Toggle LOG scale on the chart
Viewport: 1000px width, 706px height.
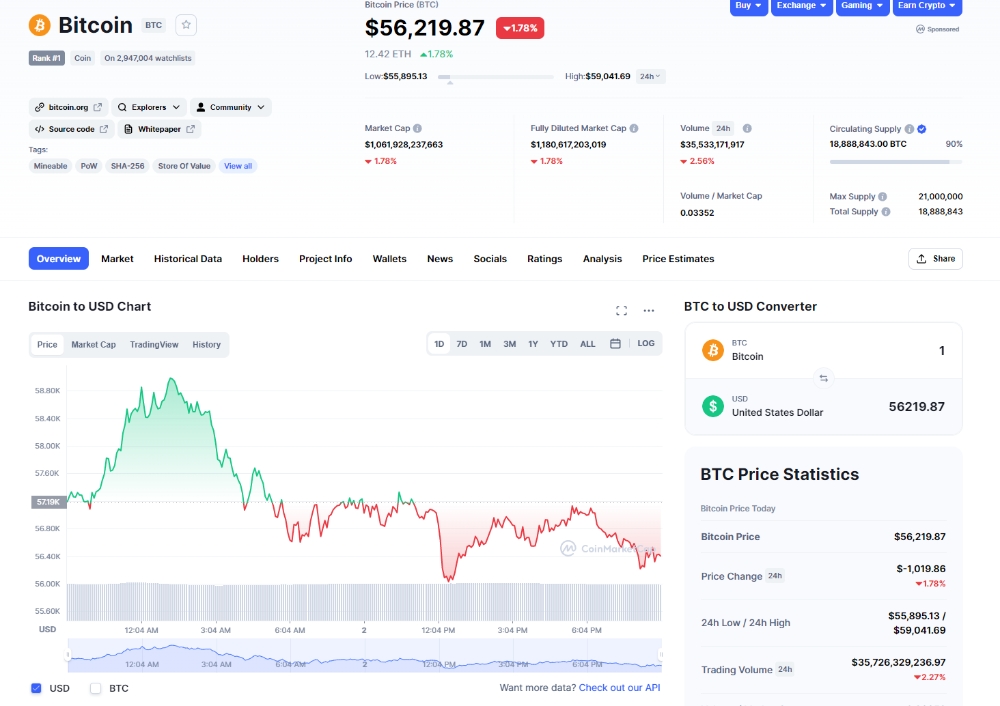click(x=645, y=343)
